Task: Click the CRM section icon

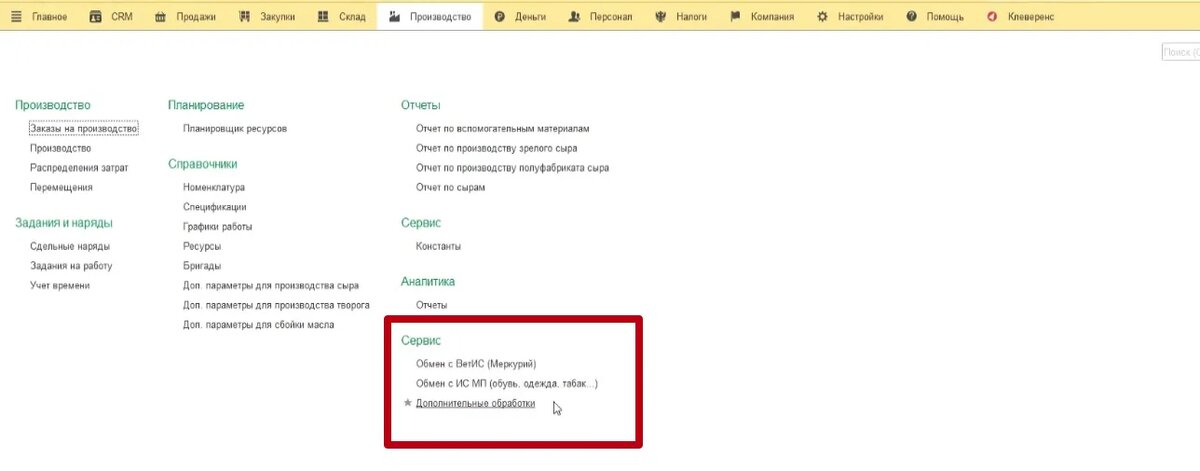Action: [x=95, y=17]
